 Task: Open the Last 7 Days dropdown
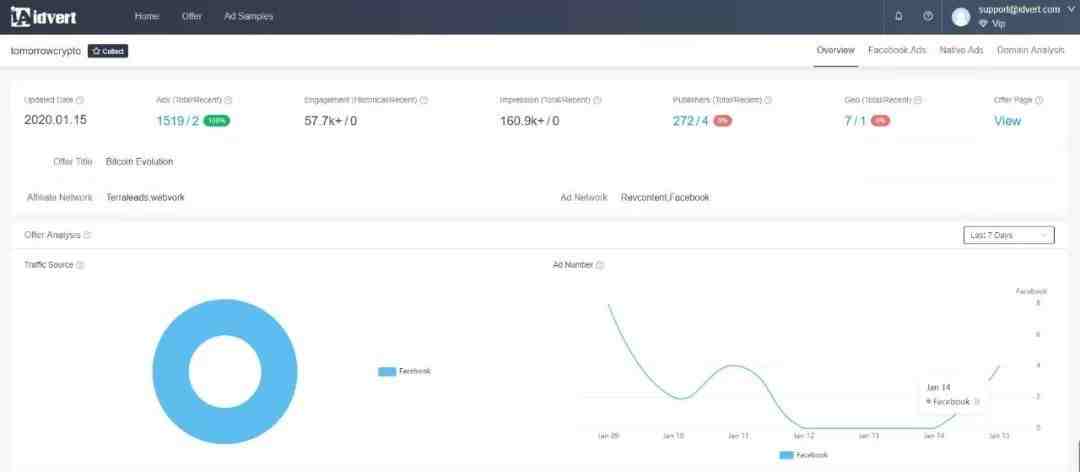(x=1008, y=235)
